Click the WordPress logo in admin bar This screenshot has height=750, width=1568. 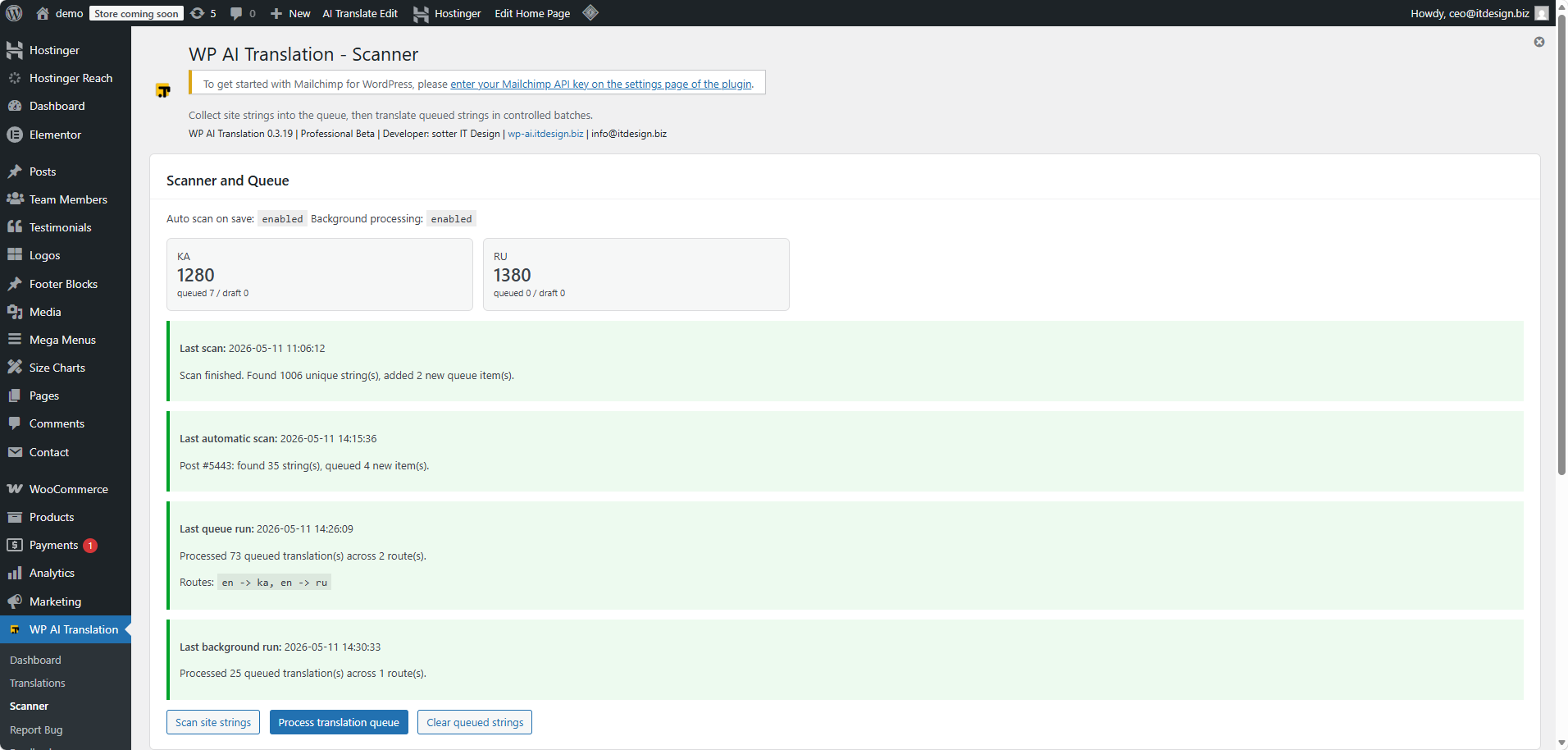(x=14, y=13)
